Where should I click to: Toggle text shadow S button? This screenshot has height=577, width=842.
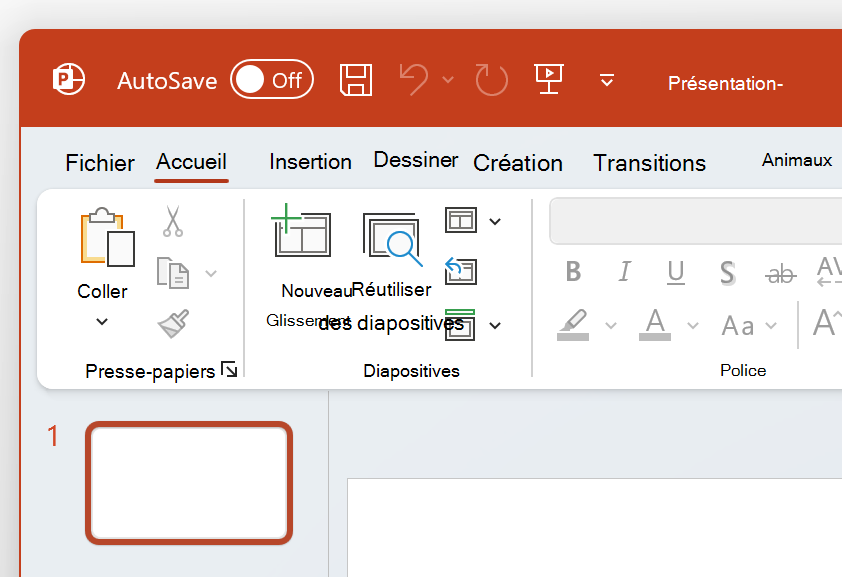[727, 273]
